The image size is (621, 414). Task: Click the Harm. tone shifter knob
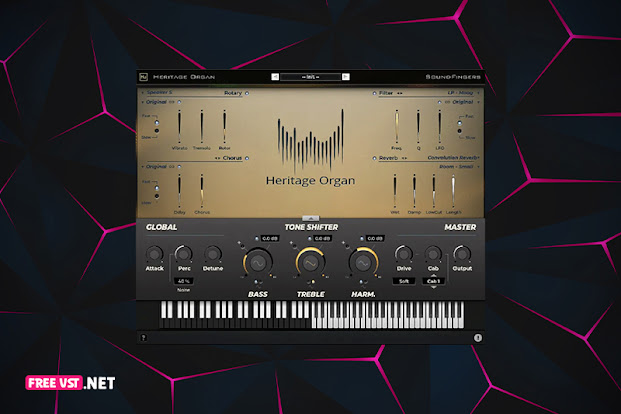click(363, 263)
